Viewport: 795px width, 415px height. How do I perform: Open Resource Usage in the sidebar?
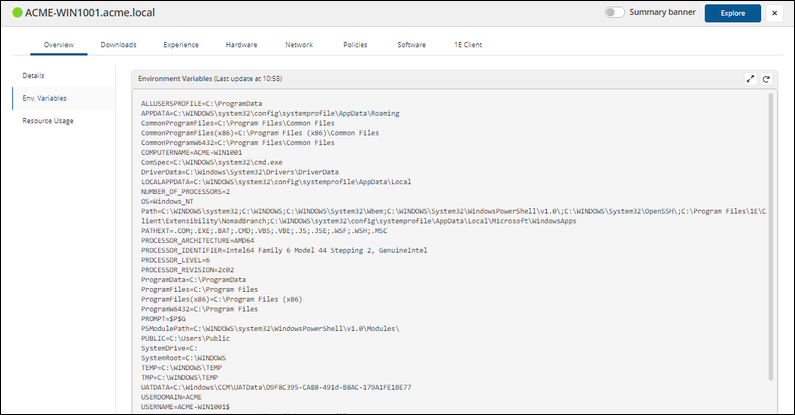point(48,121)
